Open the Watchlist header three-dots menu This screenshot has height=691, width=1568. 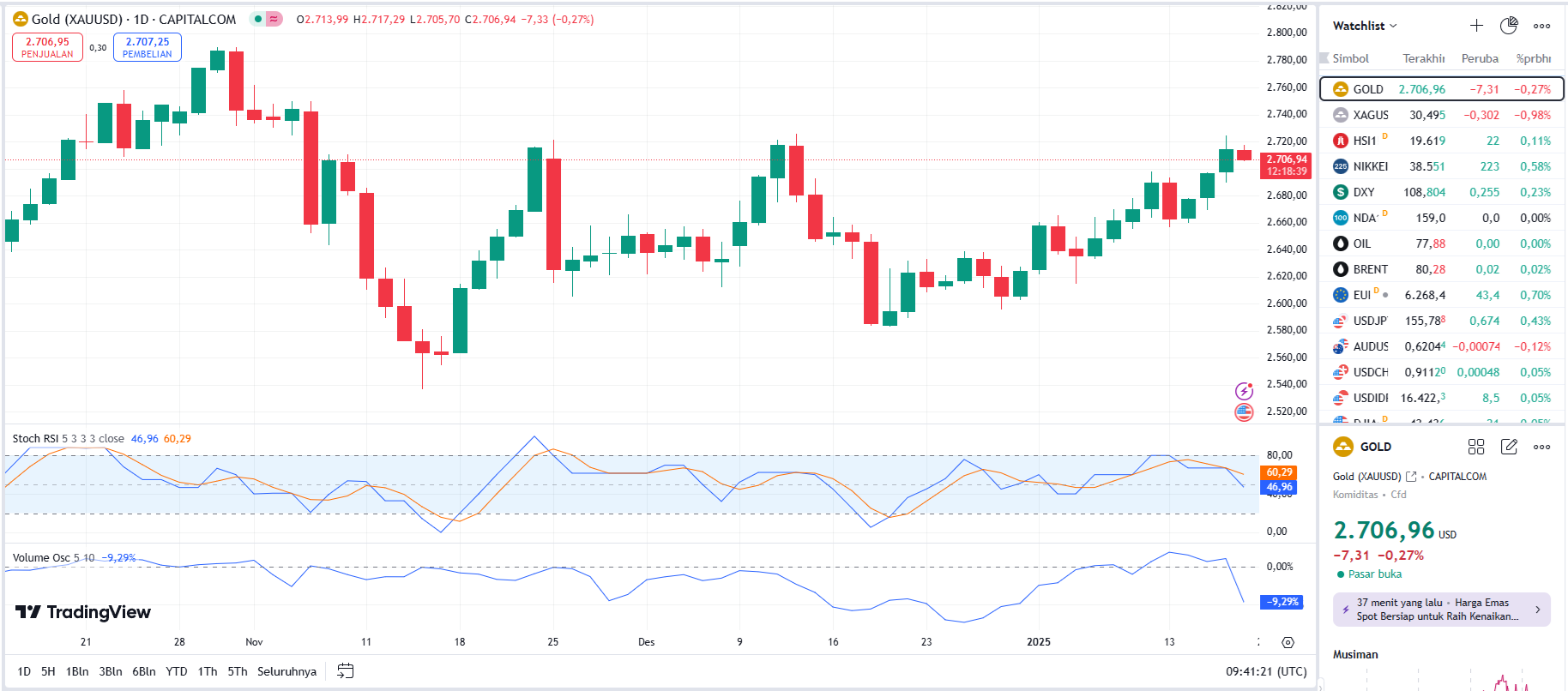point(1541,26)
